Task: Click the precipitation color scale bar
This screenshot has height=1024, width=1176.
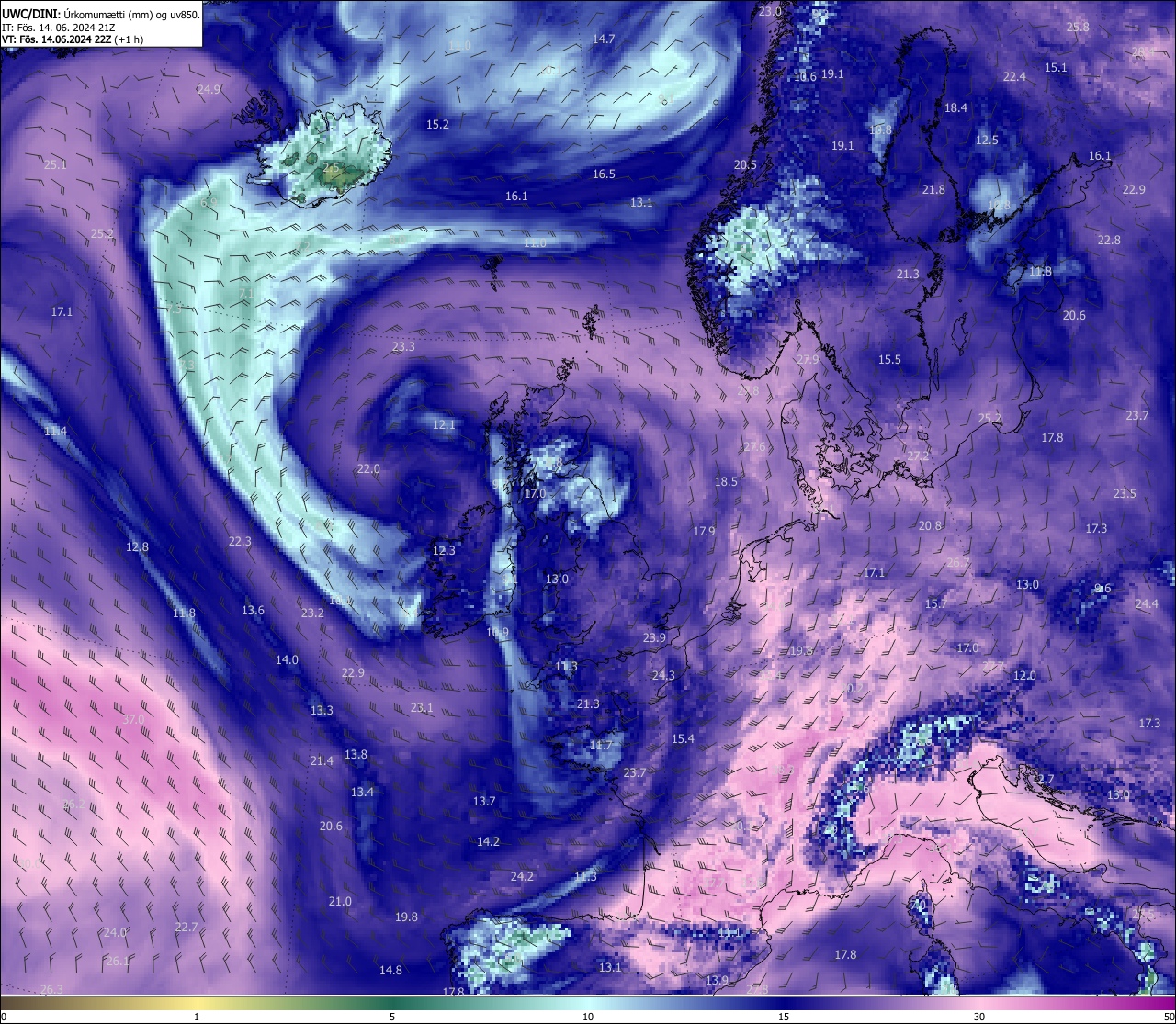Action: coord(588,1002)
